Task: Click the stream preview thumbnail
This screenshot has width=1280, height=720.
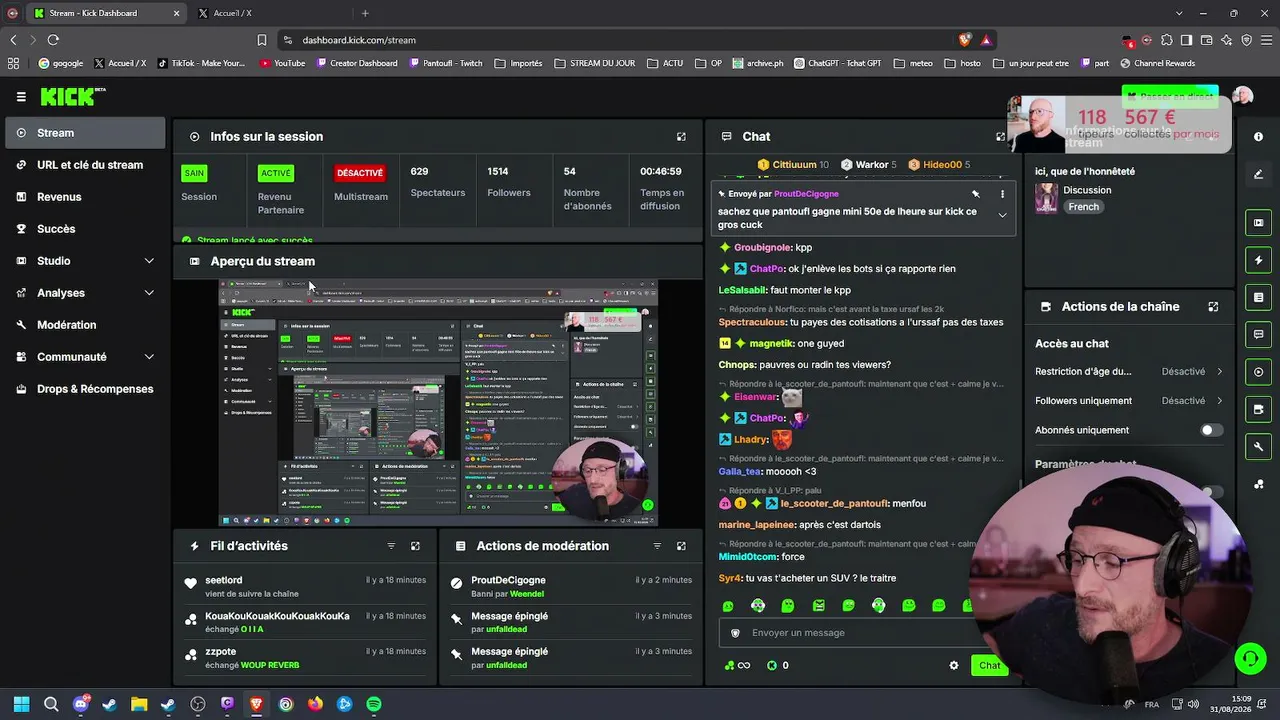Action: (438, 402)
